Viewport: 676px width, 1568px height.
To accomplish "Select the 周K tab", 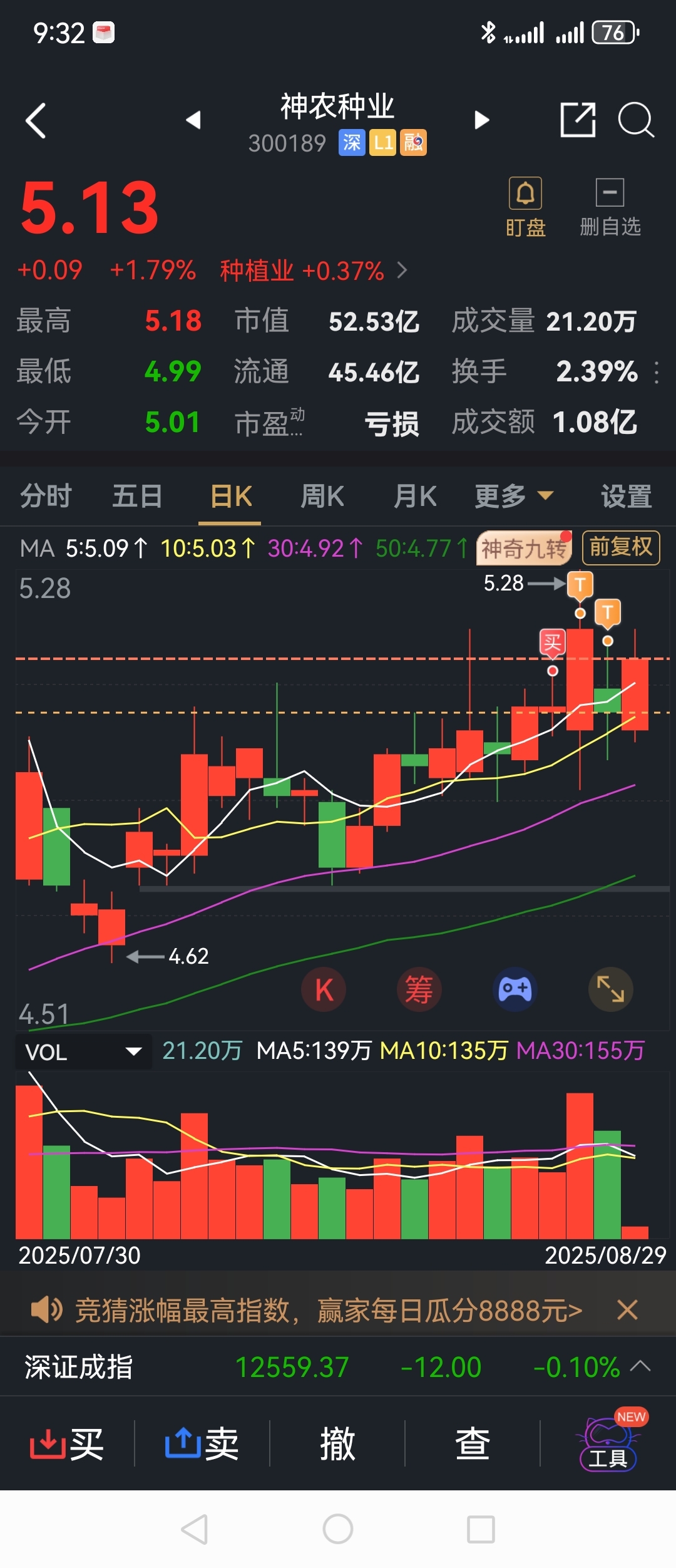I will tap(322, 497).
